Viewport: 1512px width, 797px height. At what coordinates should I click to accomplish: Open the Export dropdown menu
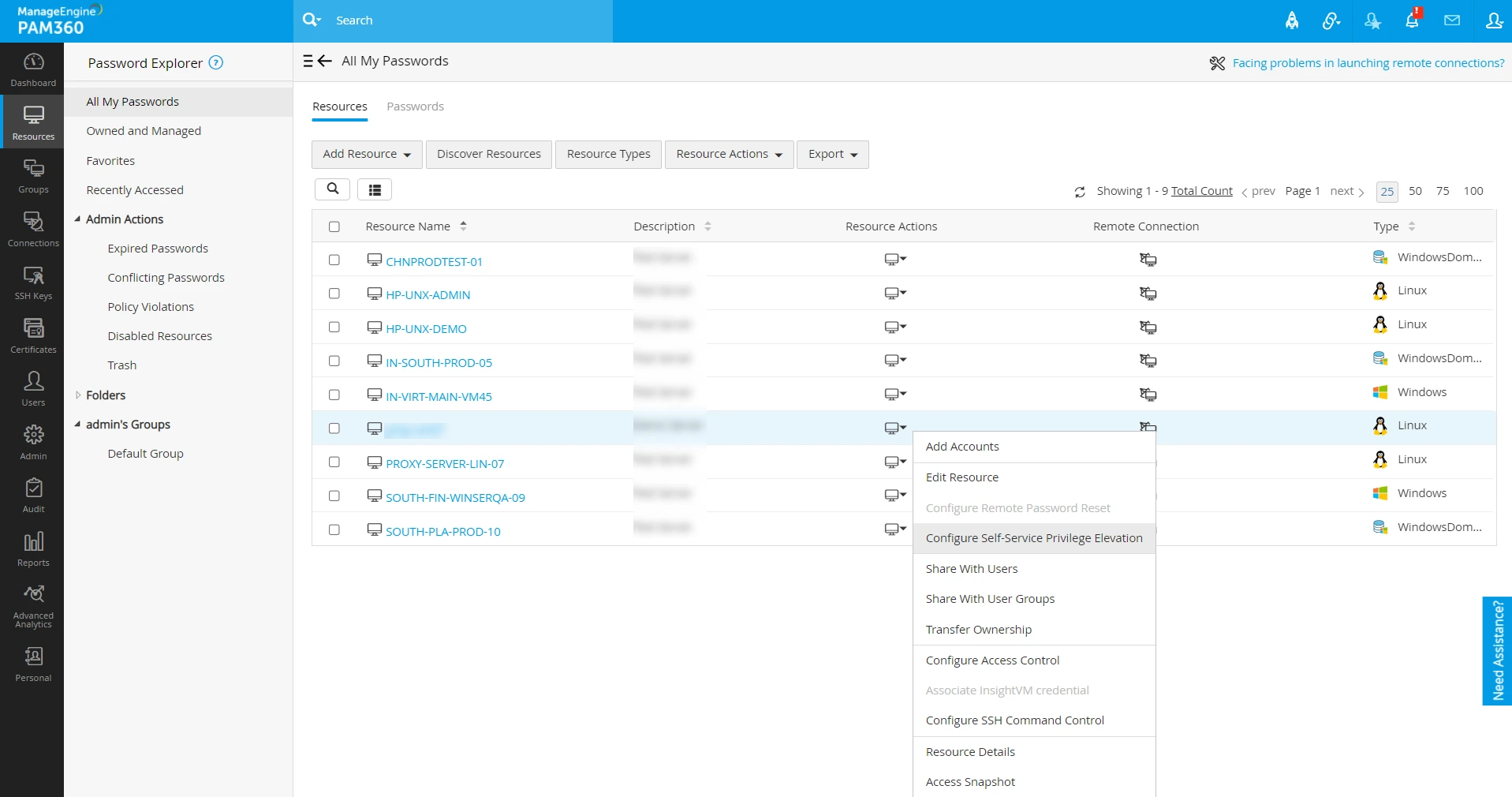[833, 154]
